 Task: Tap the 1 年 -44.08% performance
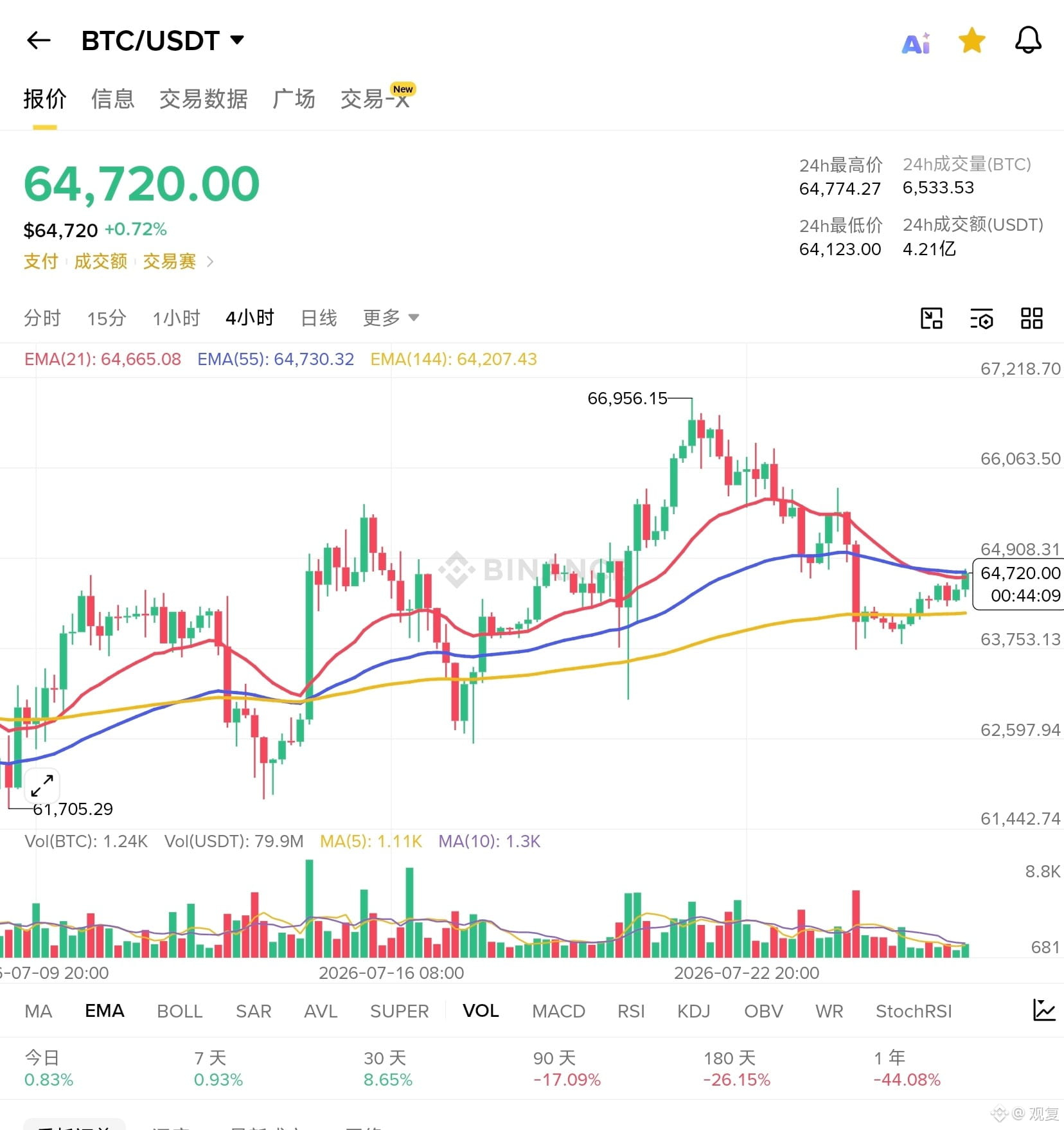click(907, 1068)
